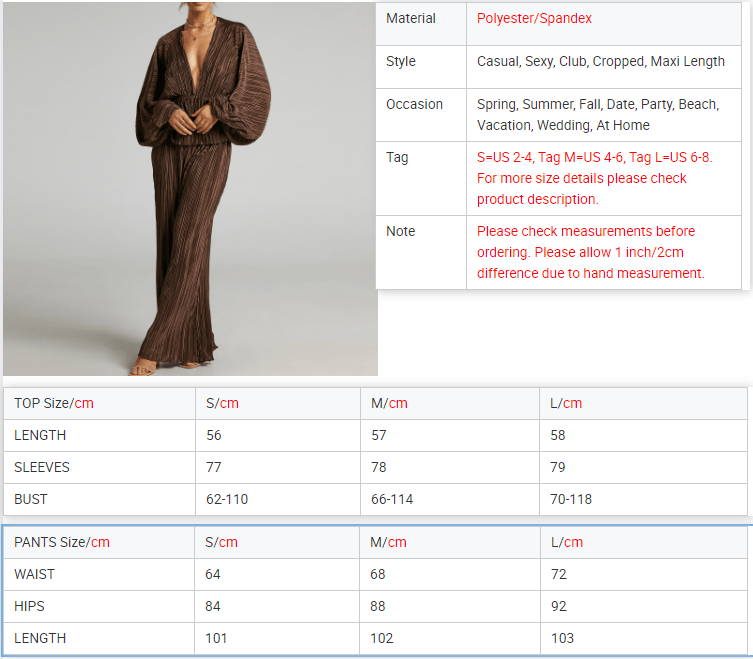Viewport: 753px width, 659px height.
Task: Click the BUST row label
Action: [x=31, y=499]
